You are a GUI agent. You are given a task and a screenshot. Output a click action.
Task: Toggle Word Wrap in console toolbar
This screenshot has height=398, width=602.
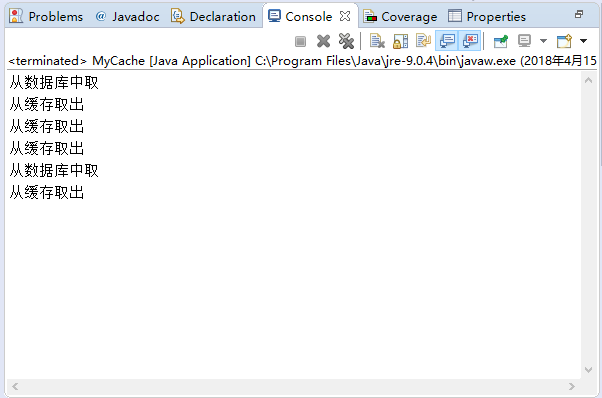click(x=423, y=41)
